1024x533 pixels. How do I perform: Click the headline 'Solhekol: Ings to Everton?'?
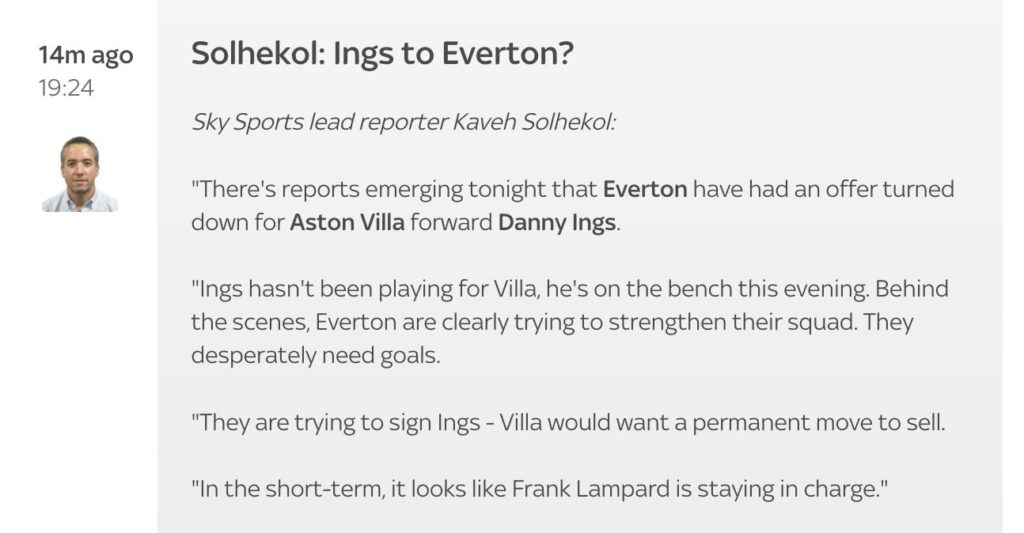click(382, 54)
